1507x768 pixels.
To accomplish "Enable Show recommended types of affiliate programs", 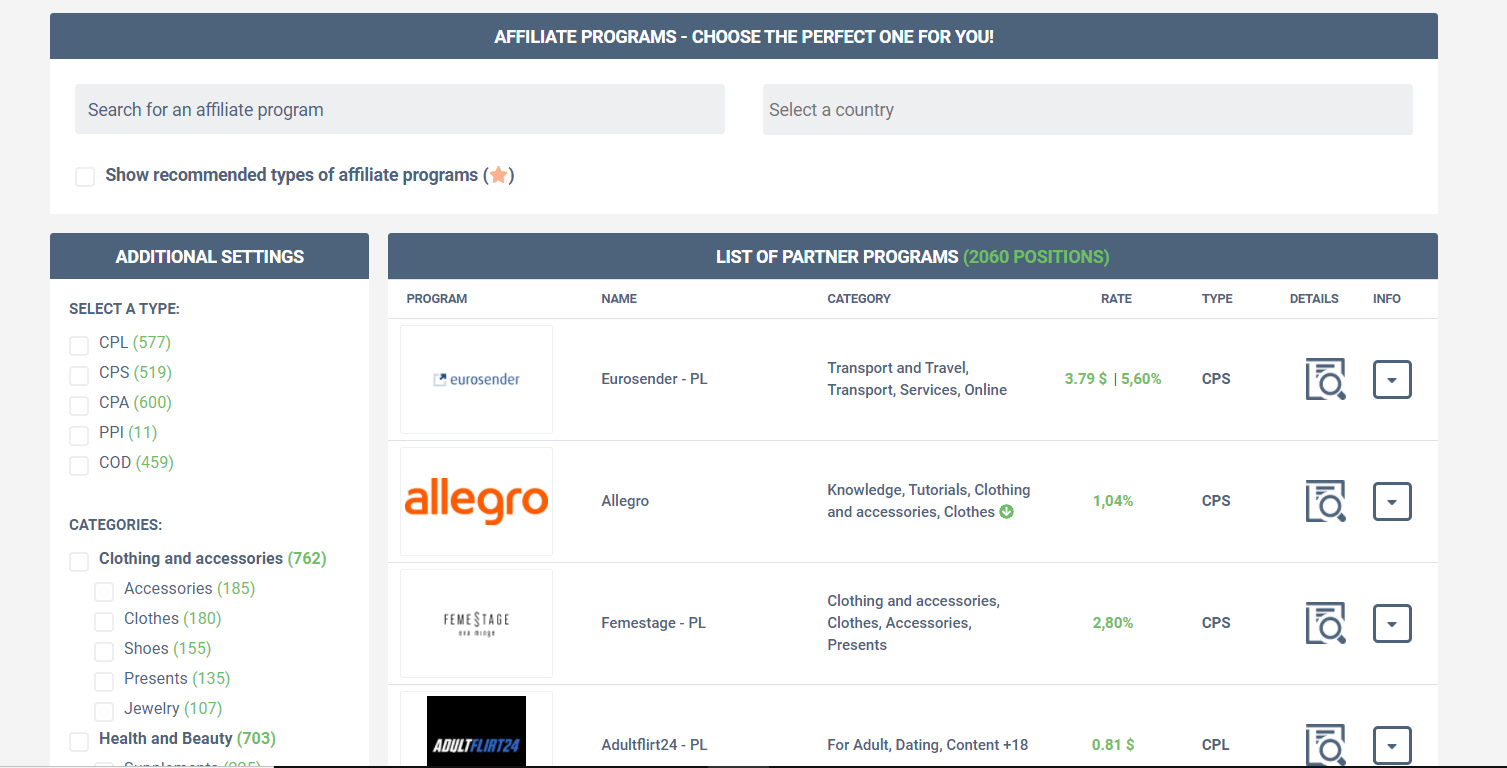I will (85, 177).
